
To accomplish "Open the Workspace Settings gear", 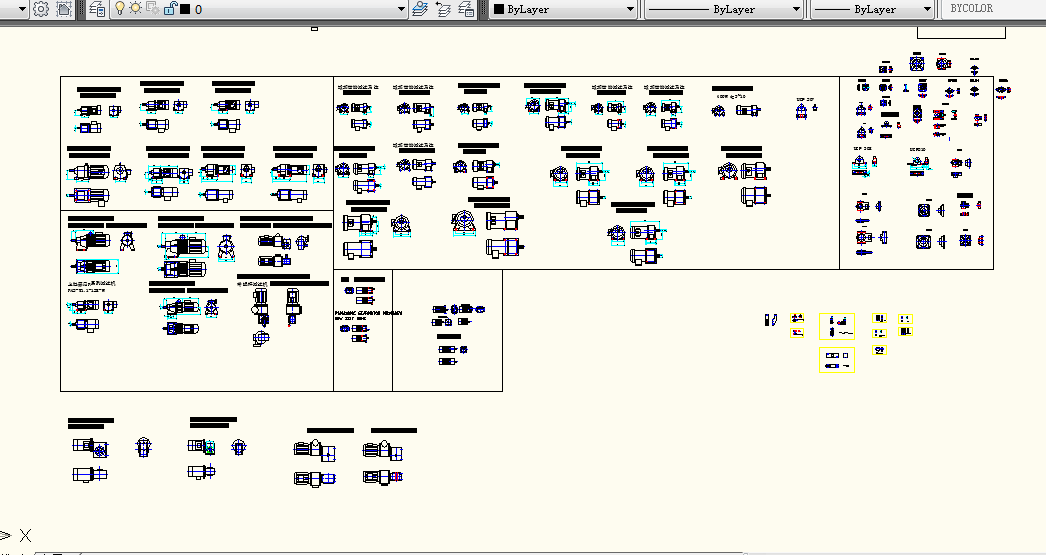I will point(41,9).
